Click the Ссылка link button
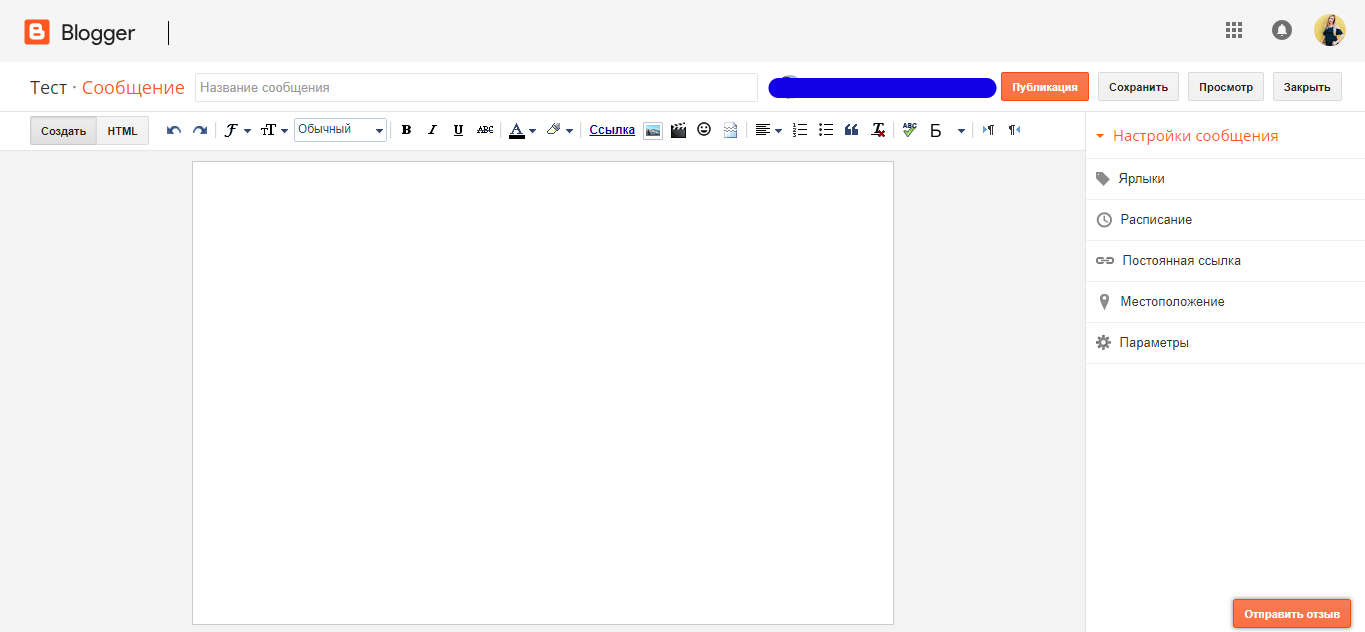Image resolution: width=1365 pixels, height=632 pixels. (x=612, y=130)
